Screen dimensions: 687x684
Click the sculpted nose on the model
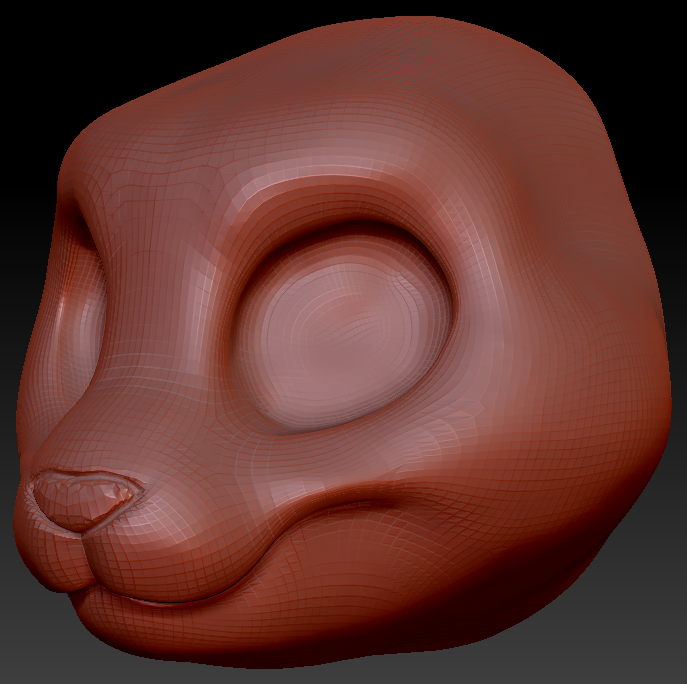click(x=88, y=501)
